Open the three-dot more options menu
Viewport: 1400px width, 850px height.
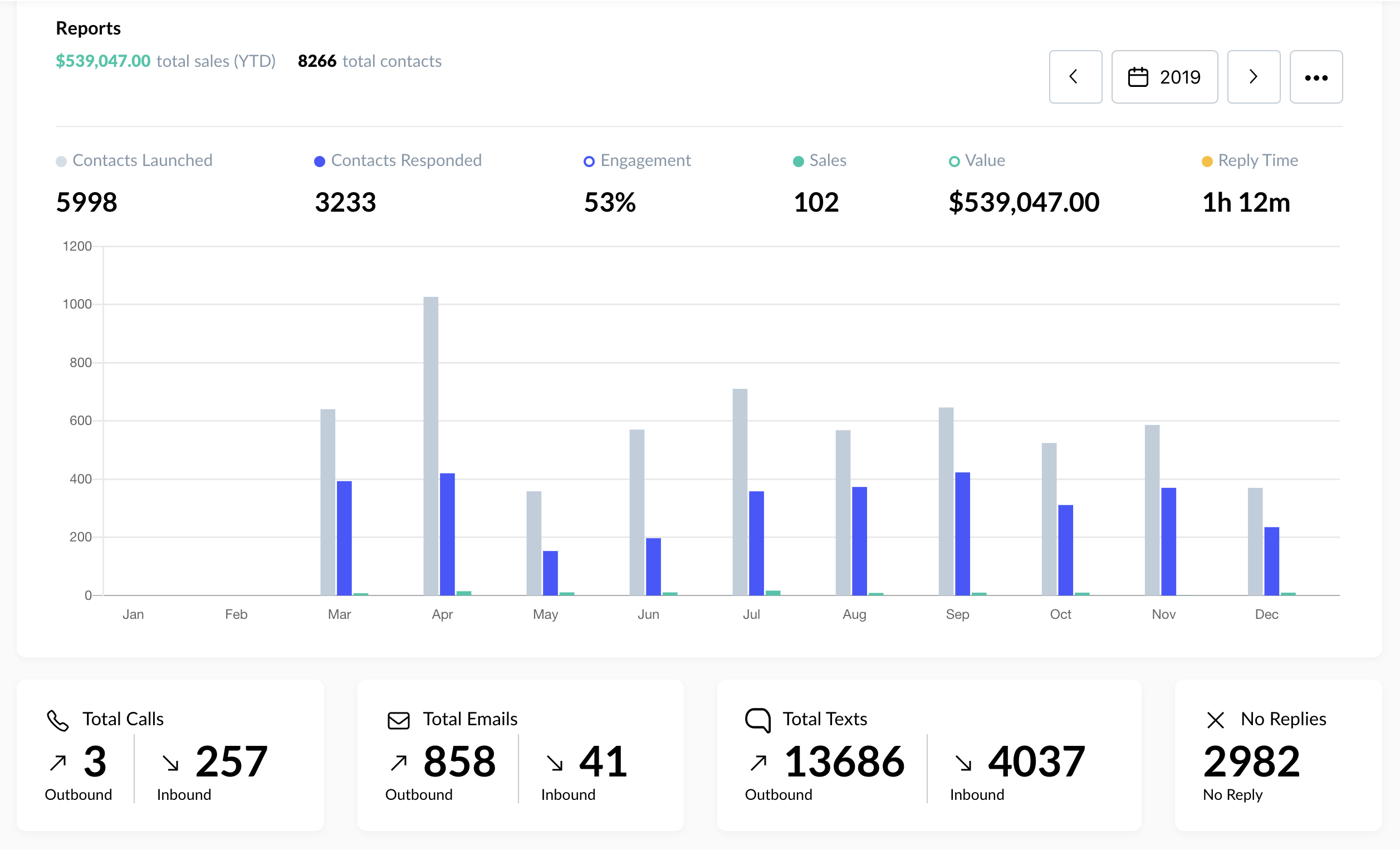(1316, 77)
